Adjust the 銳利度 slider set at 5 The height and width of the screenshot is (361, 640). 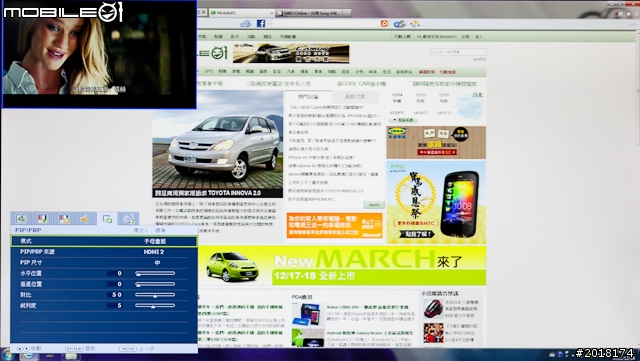155,305
